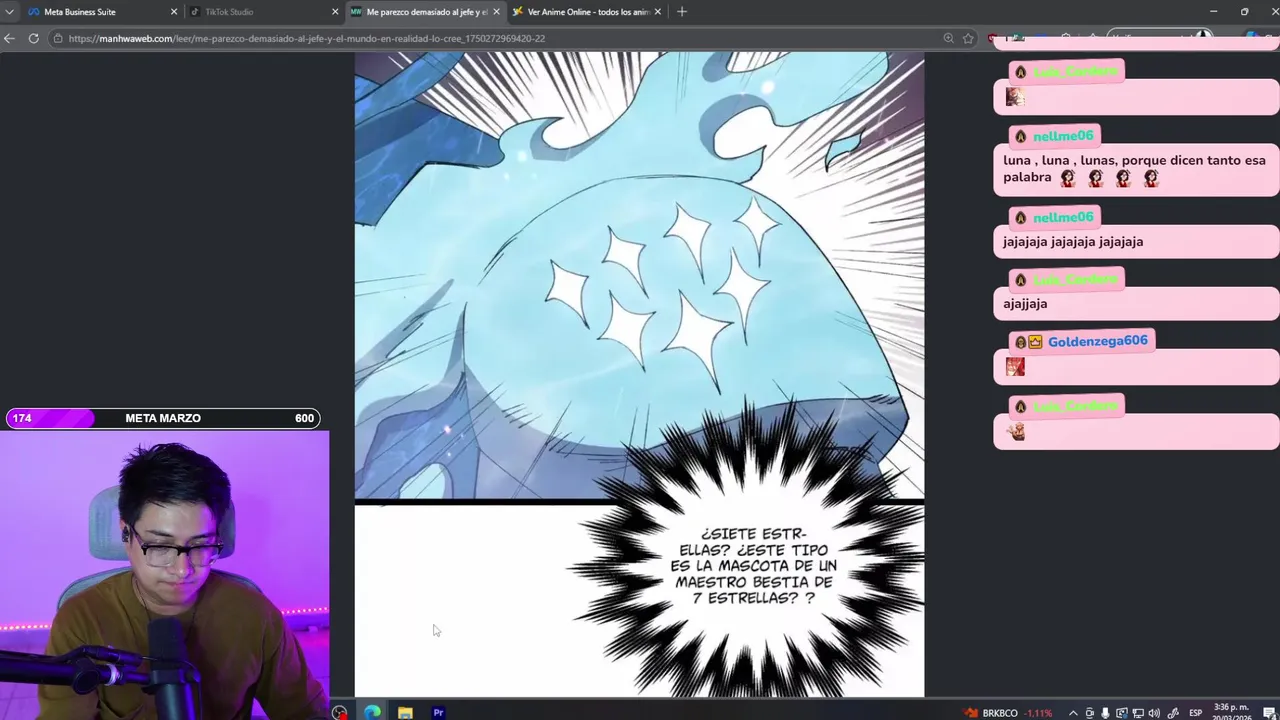Open File Explorer from the taskbar
The image size is (1280, 720).
click(405, 712)
